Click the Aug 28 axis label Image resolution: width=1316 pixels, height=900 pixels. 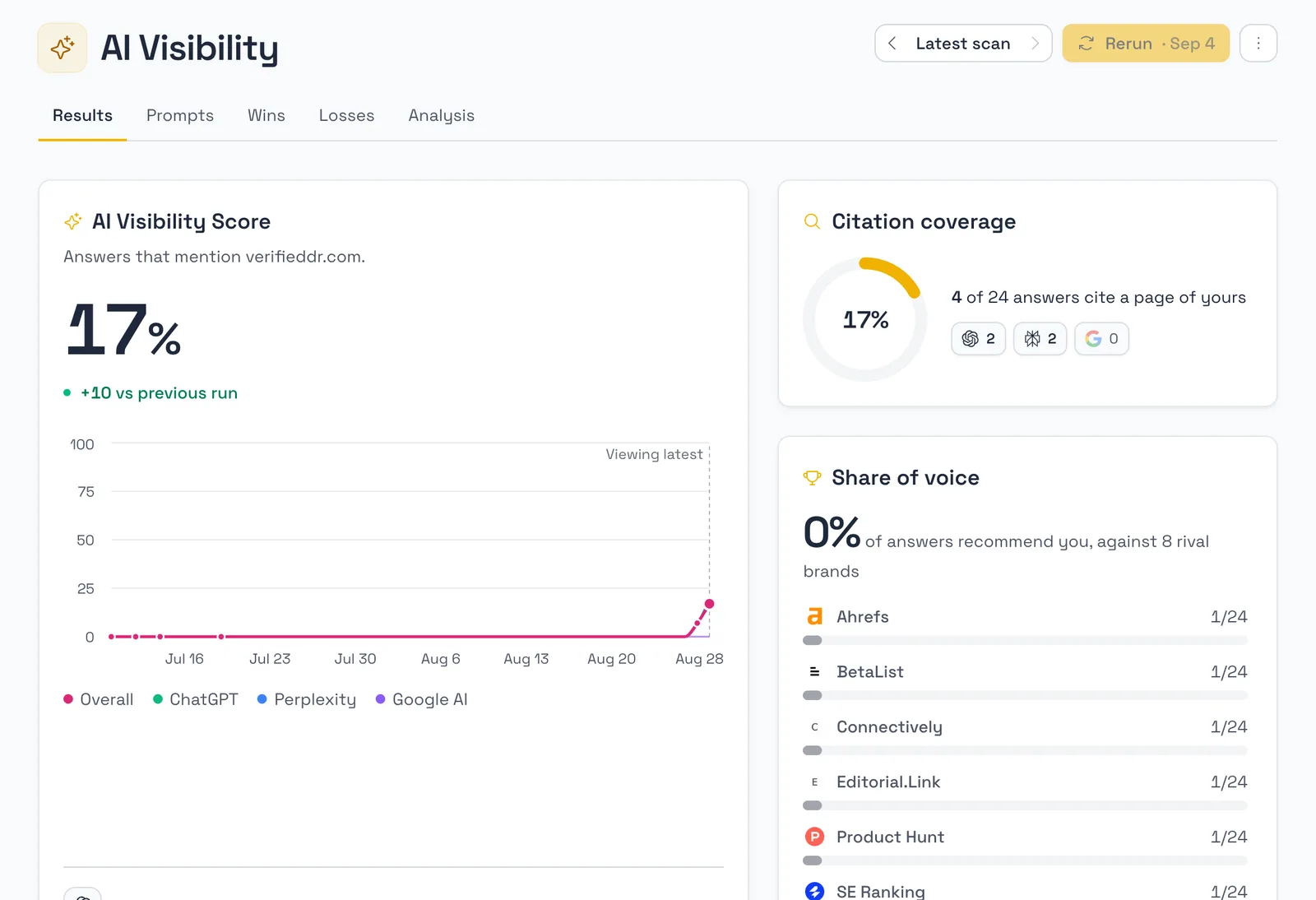[x=699, y=659]
